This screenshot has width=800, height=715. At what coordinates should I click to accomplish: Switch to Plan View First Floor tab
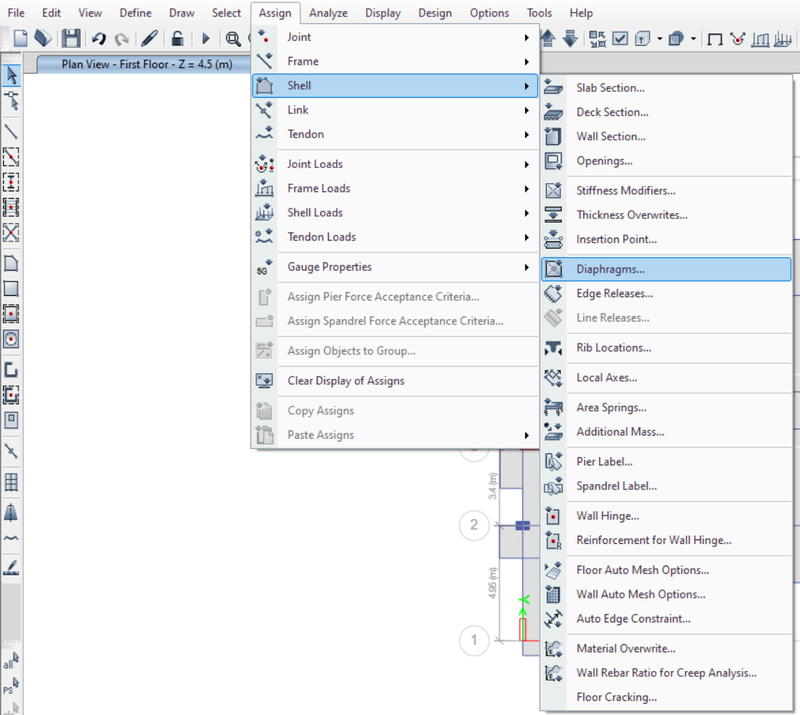pyautogui.click(x=146, y=64)
